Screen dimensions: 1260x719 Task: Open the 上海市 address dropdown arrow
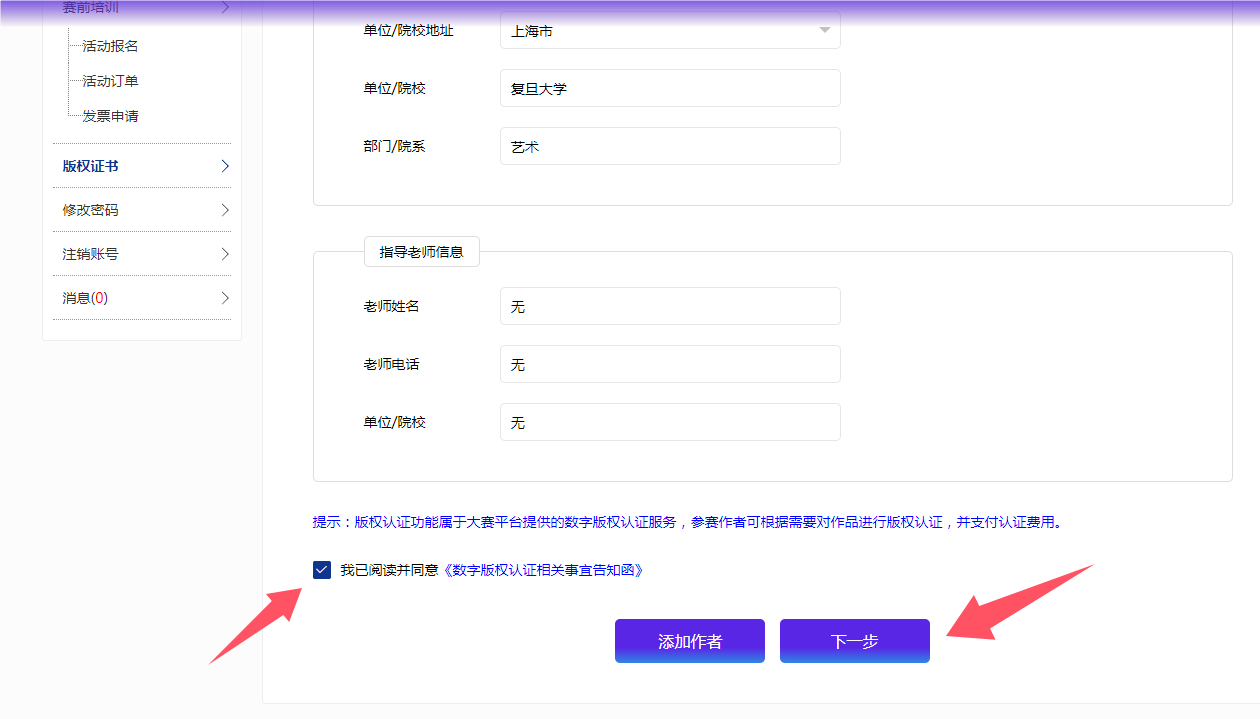click(x=825, y=31)
